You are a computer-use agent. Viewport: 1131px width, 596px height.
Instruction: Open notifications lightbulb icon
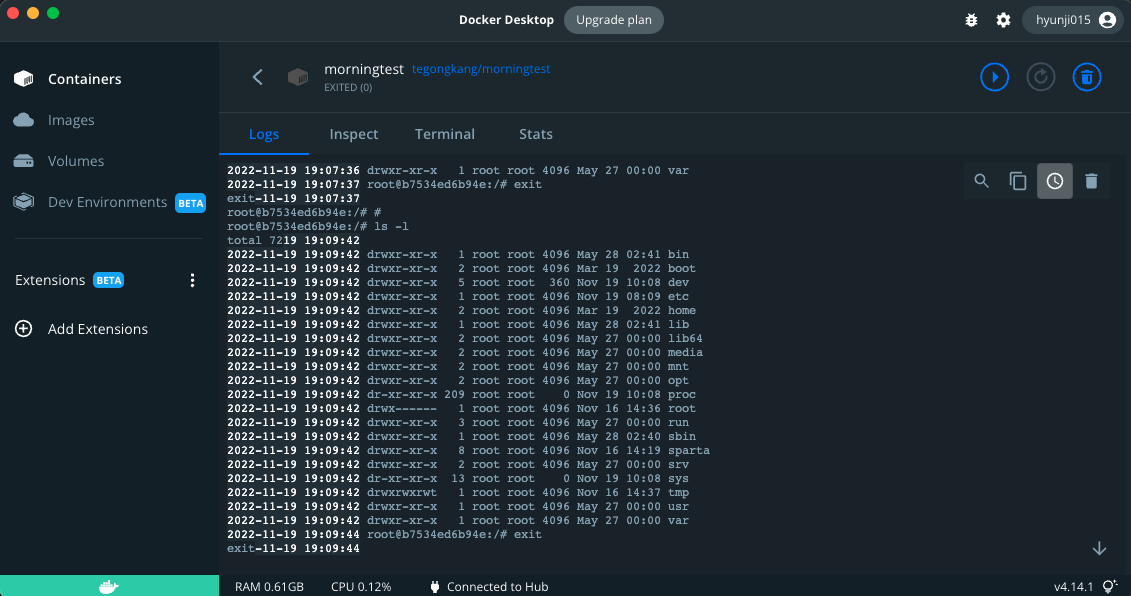(1110, 587)
